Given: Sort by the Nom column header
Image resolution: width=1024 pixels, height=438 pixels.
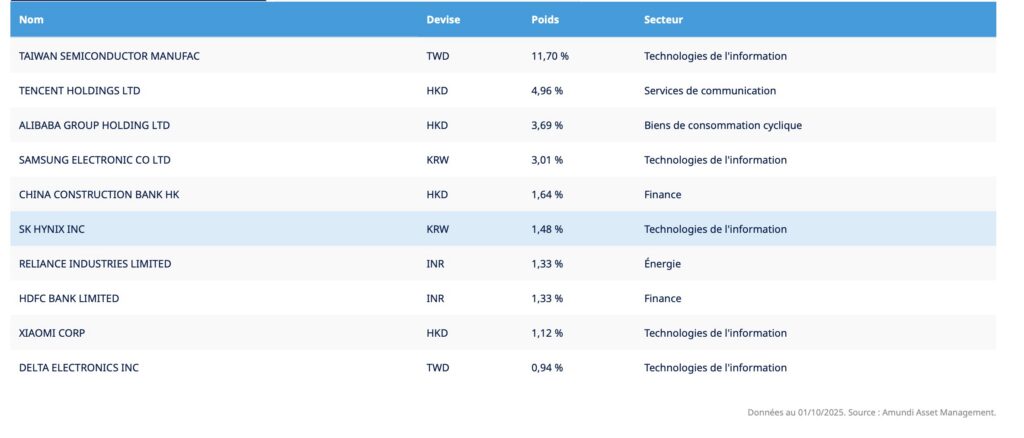Looking at the screenshot, I should click(x=31, y=20).
